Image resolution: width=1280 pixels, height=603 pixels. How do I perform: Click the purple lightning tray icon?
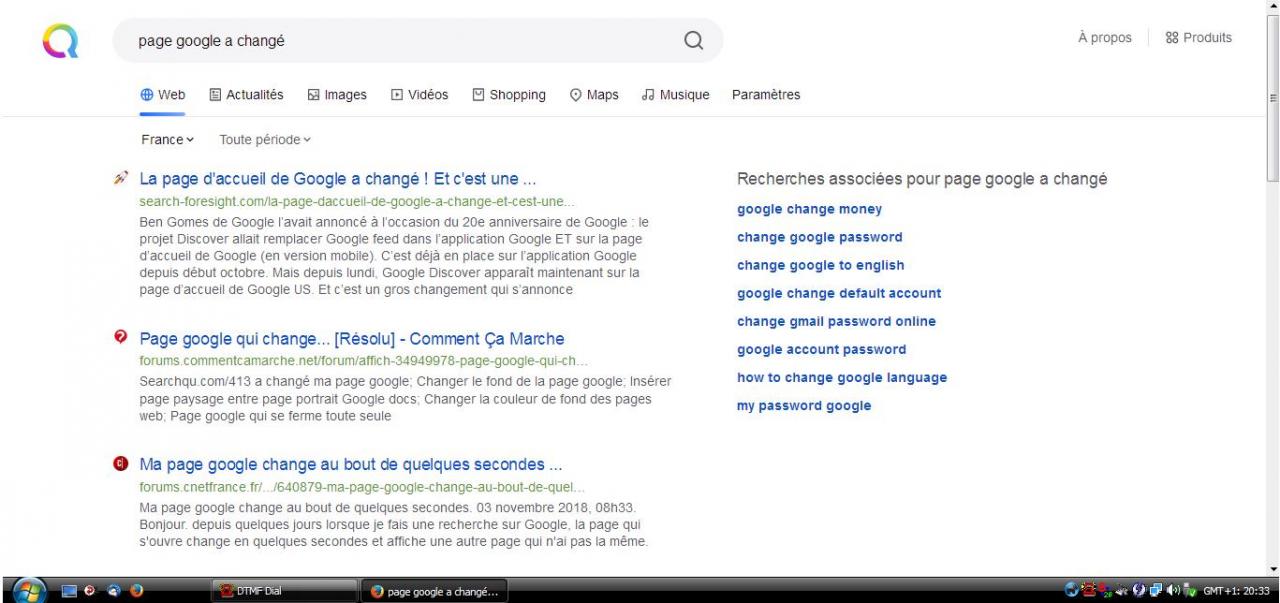pos(1138,590)
